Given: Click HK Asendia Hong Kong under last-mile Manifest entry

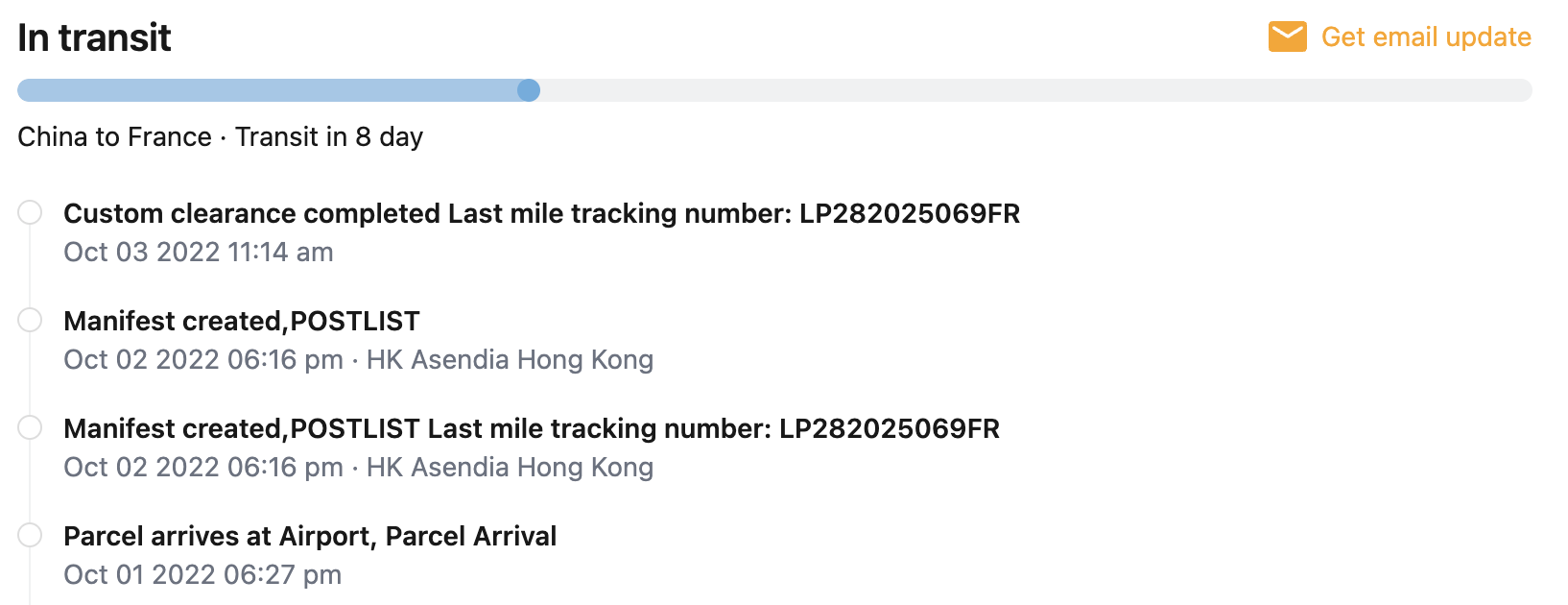Looking at the screenshot, I should (510, 467).
